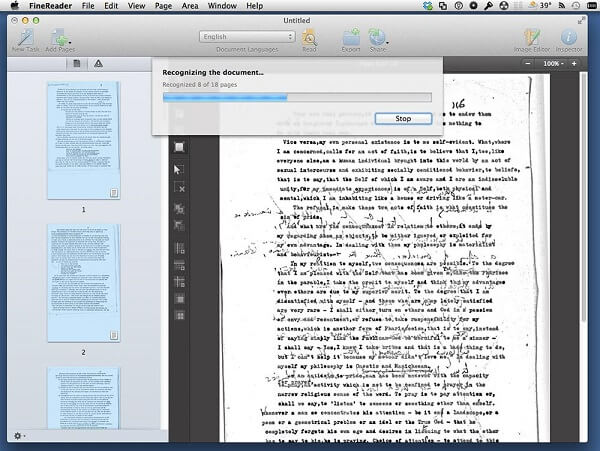Select the arrow pointer tool
This screenshot has height=451, width=600.
point(180,169)
